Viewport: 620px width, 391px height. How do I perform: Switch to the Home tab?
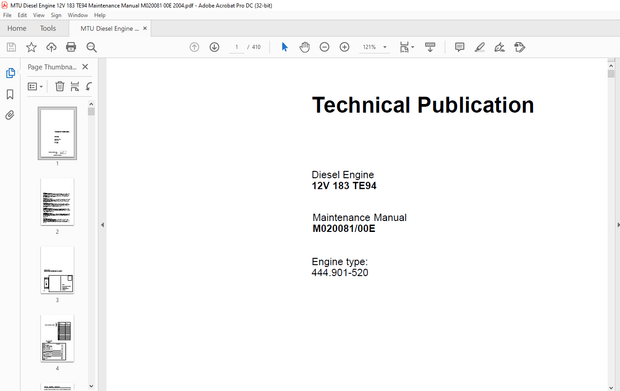(x=17, y=28)
